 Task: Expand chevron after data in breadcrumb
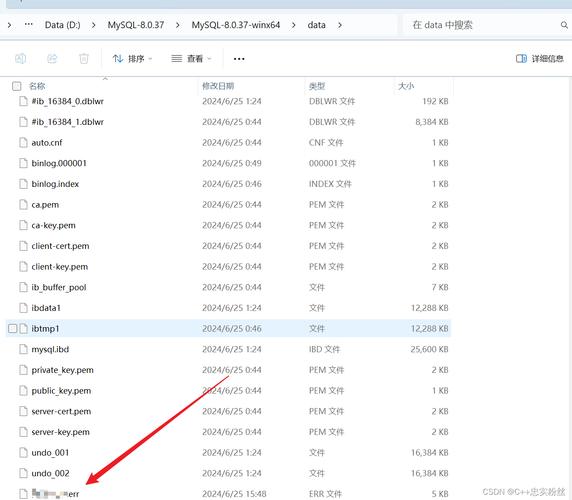340,25
